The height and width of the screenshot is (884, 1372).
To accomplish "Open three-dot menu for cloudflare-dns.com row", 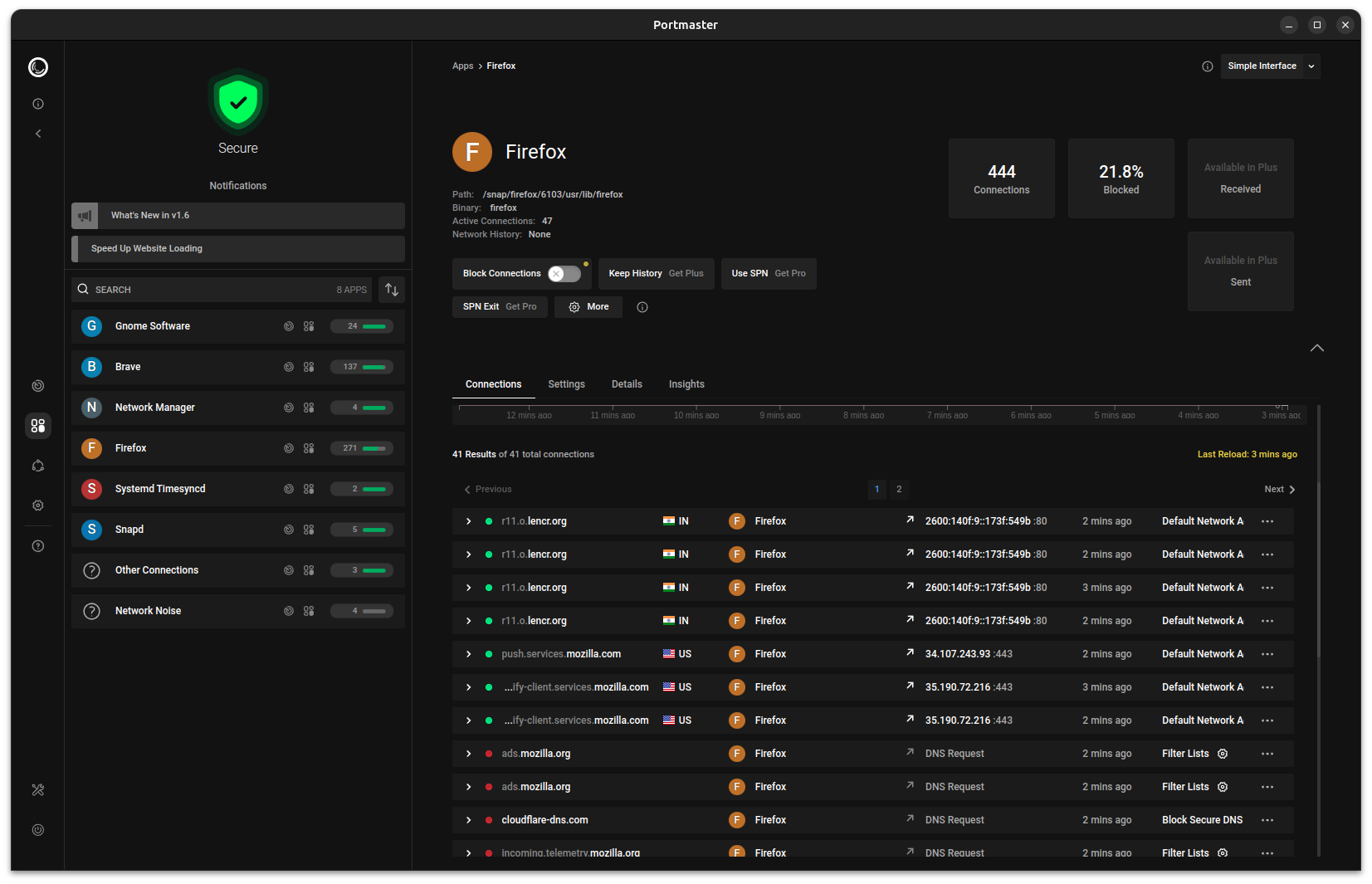I will [x=1267, y=820].
